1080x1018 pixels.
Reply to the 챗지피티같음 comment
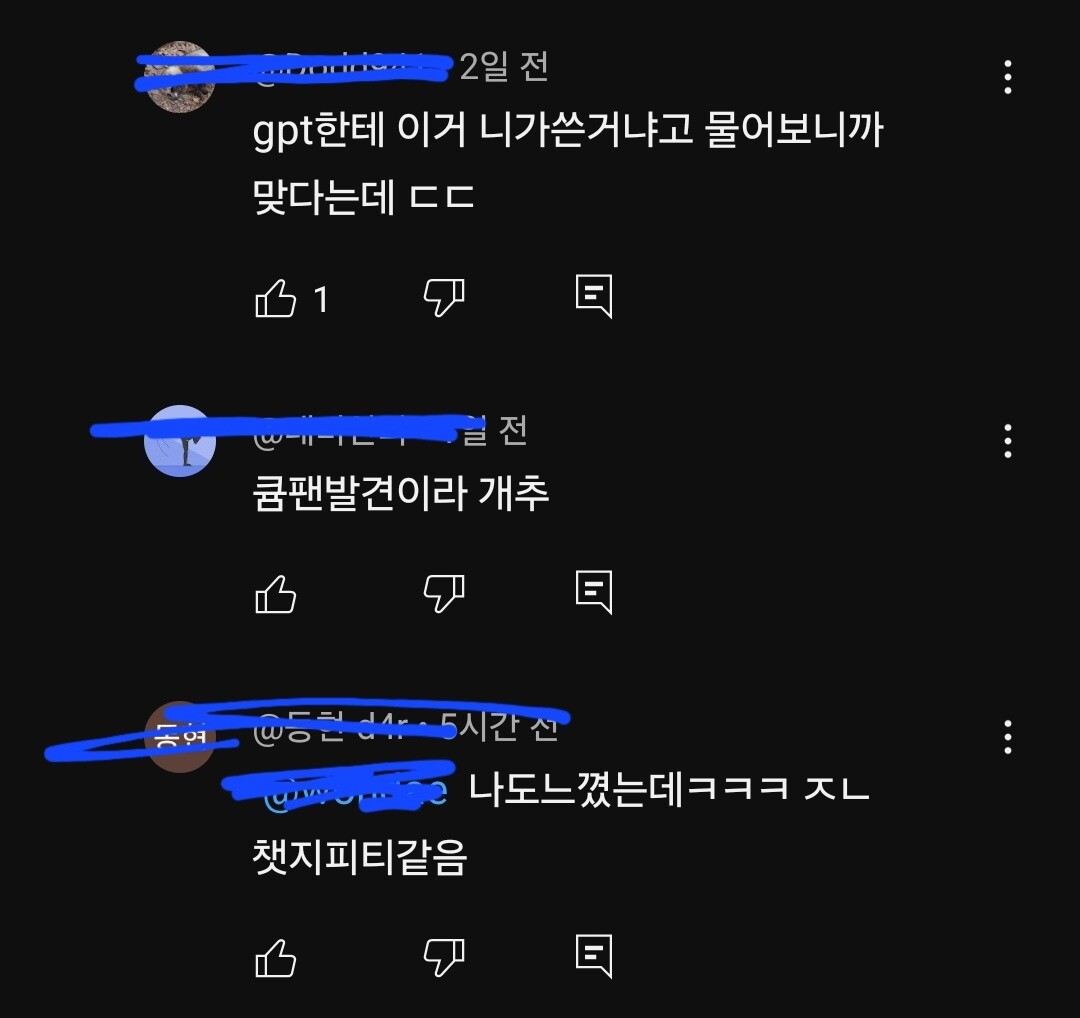594,957
